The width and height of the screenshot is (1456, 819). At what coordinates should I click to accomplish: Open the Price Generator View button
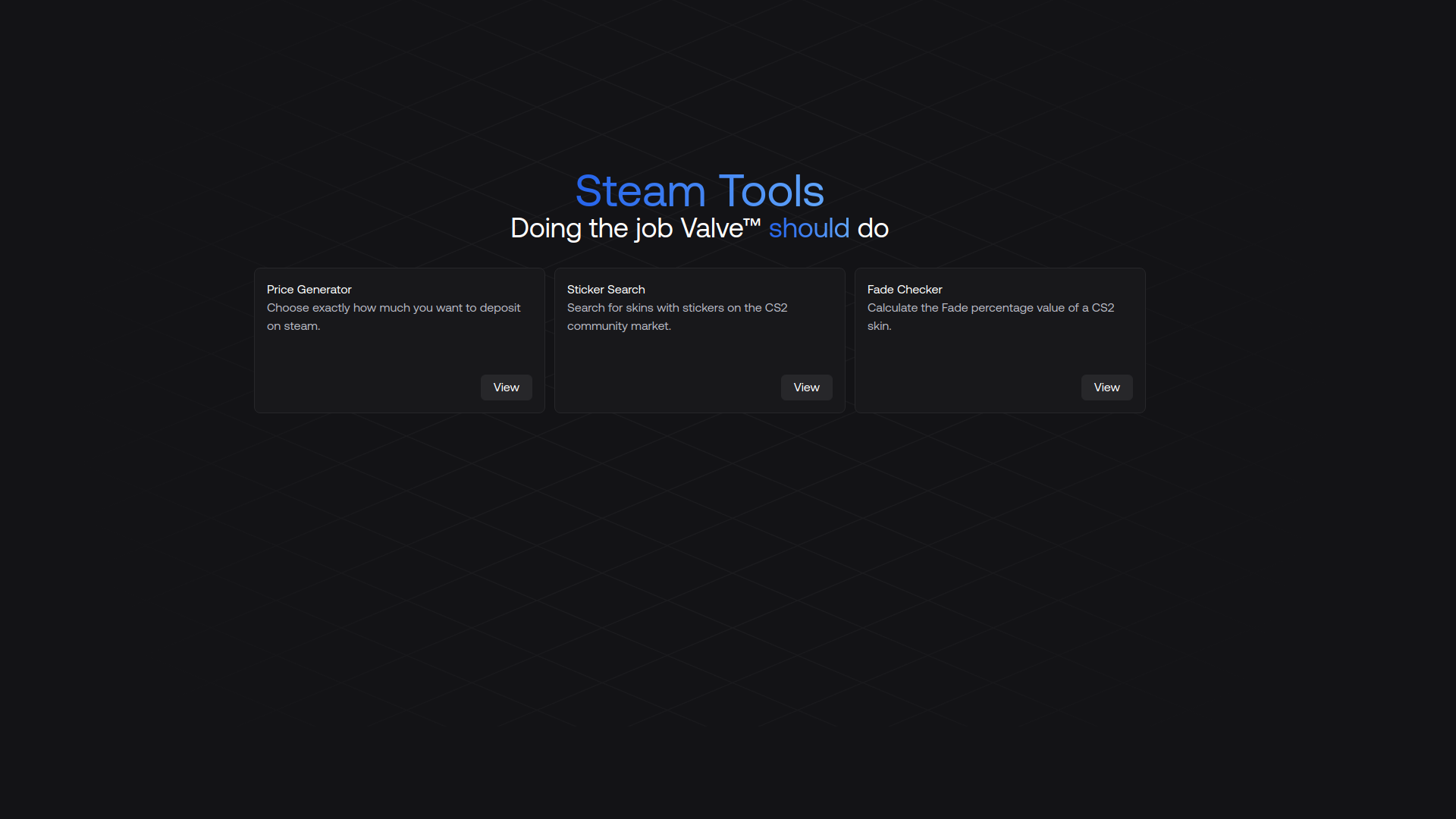(x=506, y=388)
